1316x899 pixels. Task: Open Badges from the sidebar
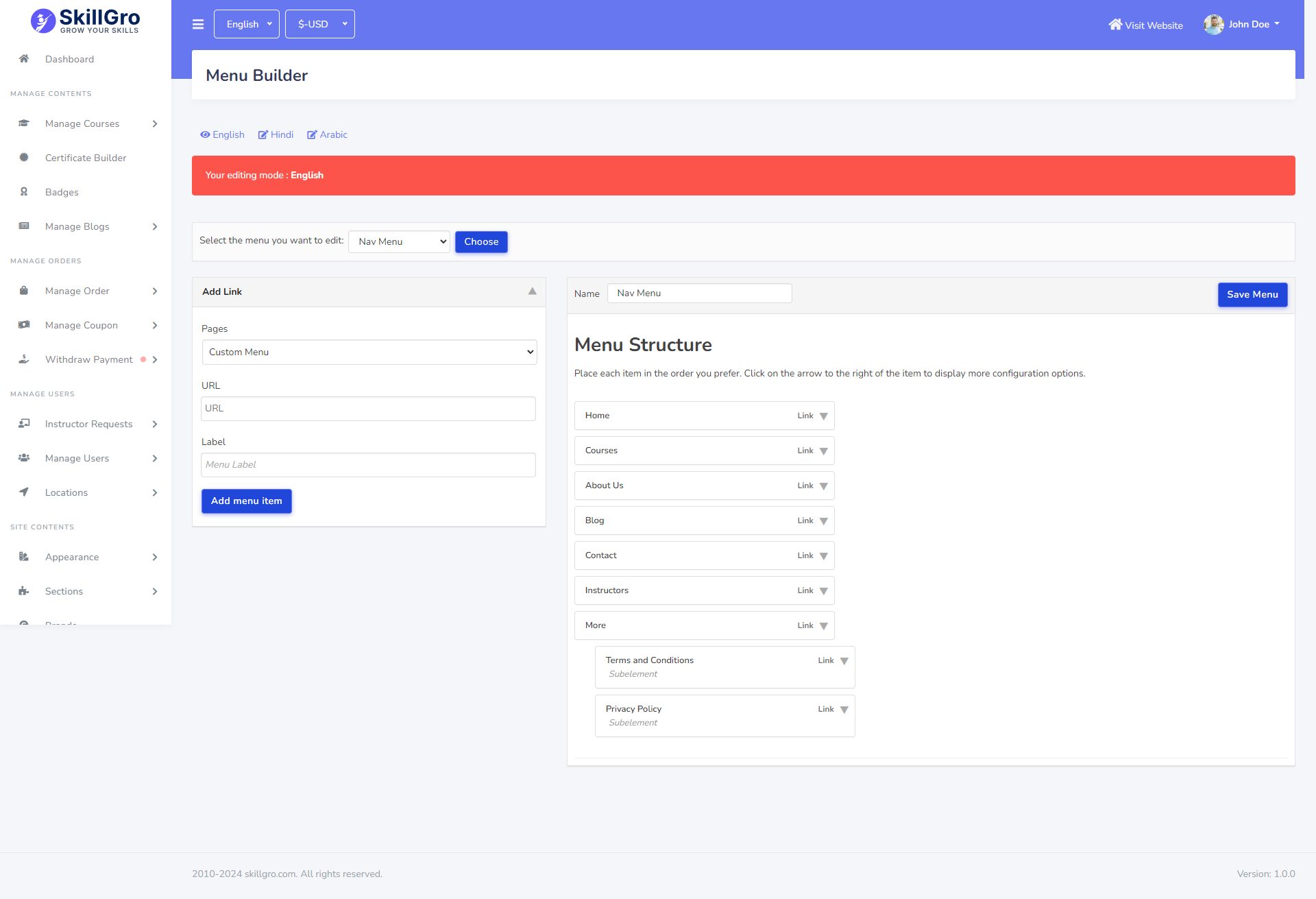coord(62,192)
